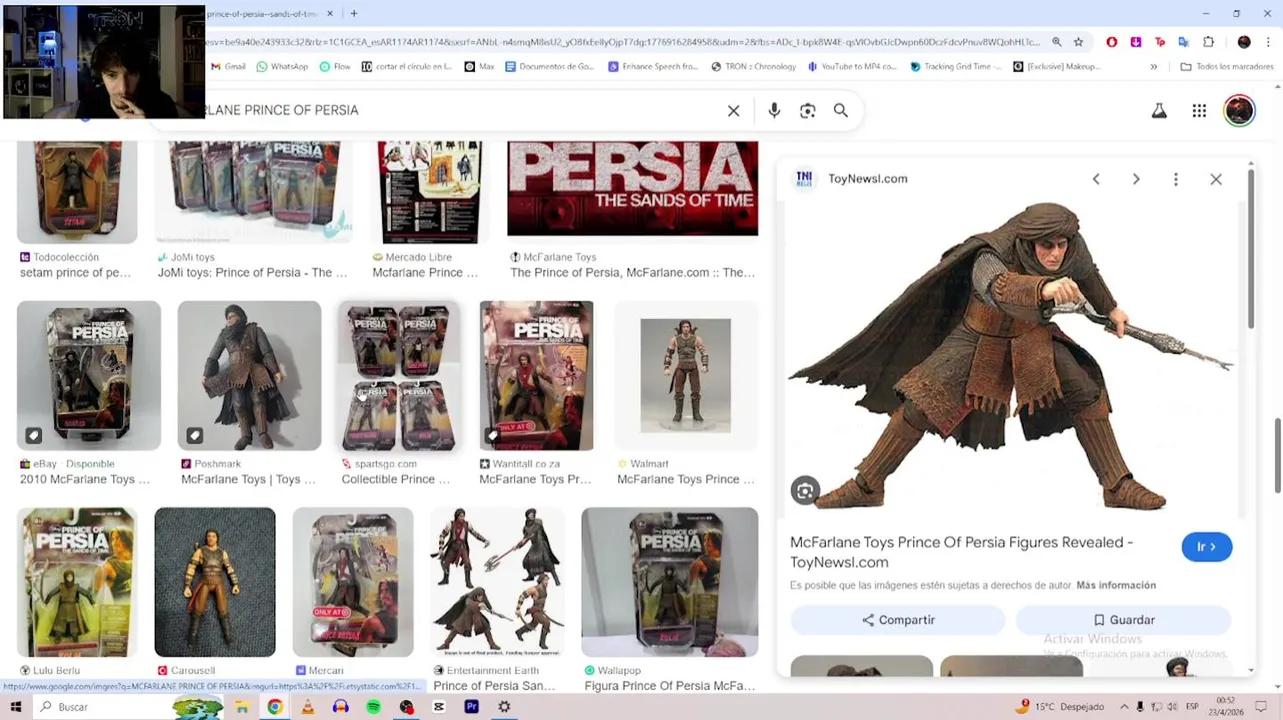Screen dimensions: 1283x720
Task: Click JoMi toys: Prince of Persia caption
Action: pyautogui.click(x=252, y=273)
